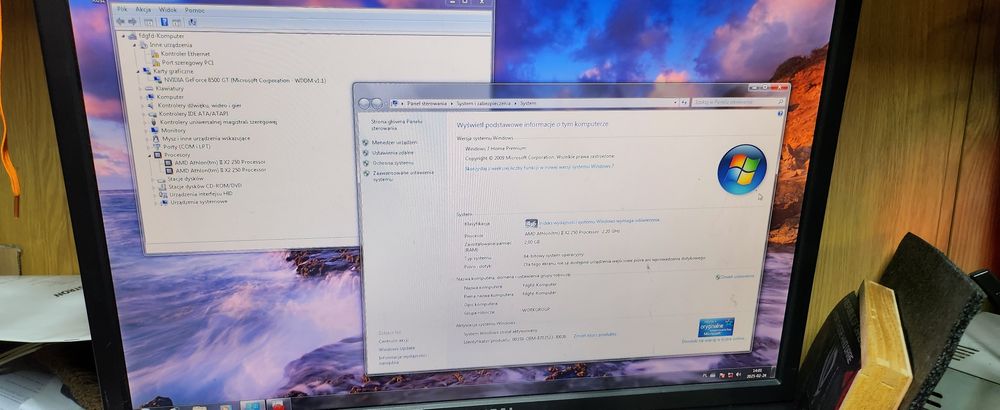The width and height of the screenshot is (1000, 410).
Task: Select Urządzenia interfejsu HID category
Action: pos(201,194)
